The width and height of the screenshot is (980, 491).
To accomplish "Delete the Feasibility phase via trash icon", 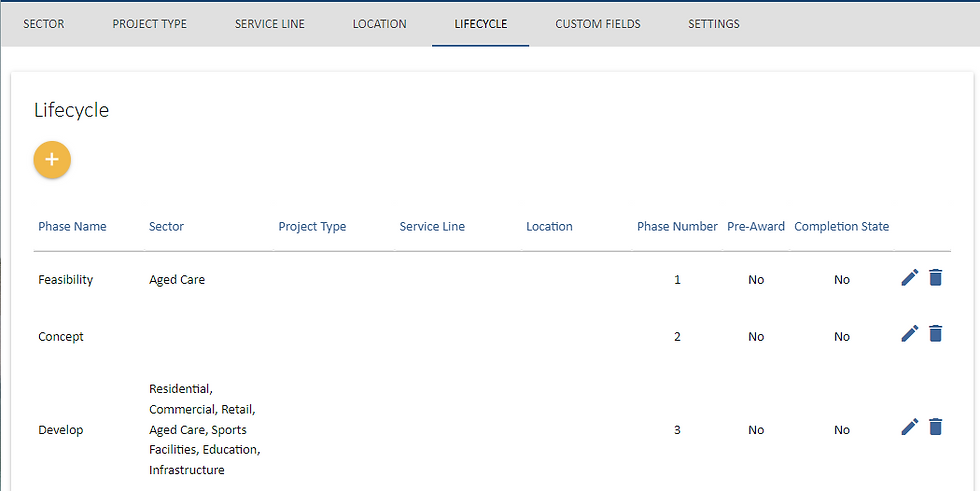I will 935,277.
